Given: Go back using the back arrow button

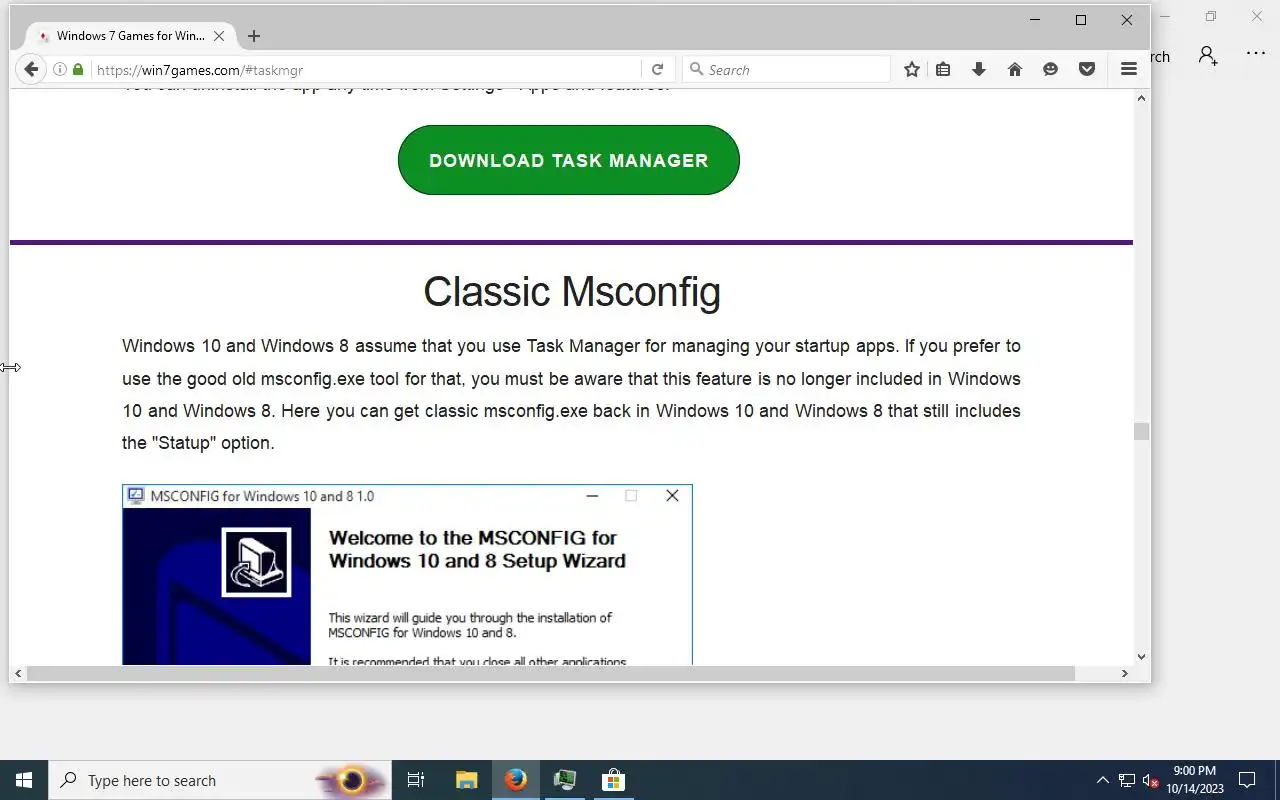Looking at the screenshot, I should pyautogui.click(x=31, y=69).
